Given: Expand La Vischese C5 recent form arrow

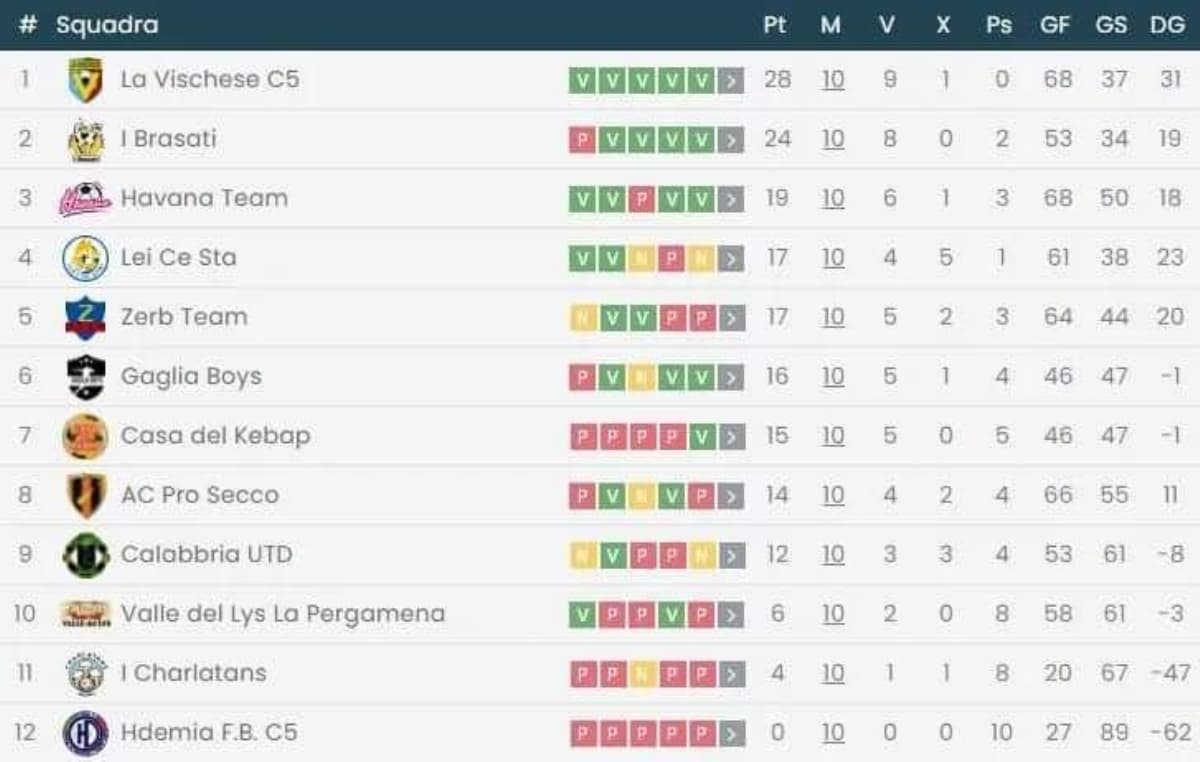Looking at the screenshot, I should (x=732, y=81).
